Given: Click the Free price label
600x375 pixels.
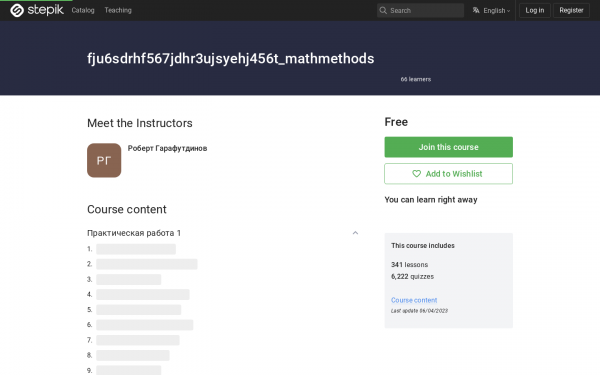Looking at the screenshot, I should point(396,122).
